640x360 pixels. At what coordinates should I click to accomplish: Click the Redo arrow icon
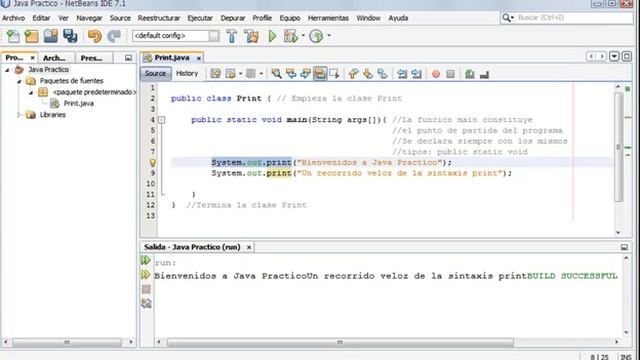[114, 36]
